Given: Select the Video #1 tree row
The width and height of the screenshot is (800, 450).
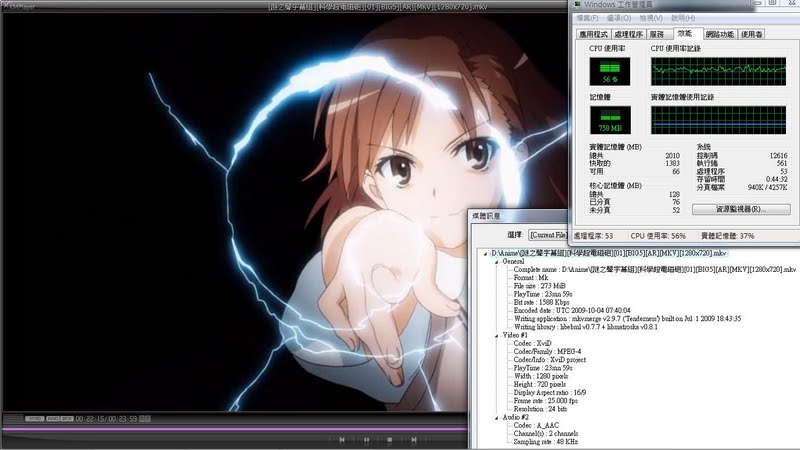Looking at the screenshot, I should 515,335.
